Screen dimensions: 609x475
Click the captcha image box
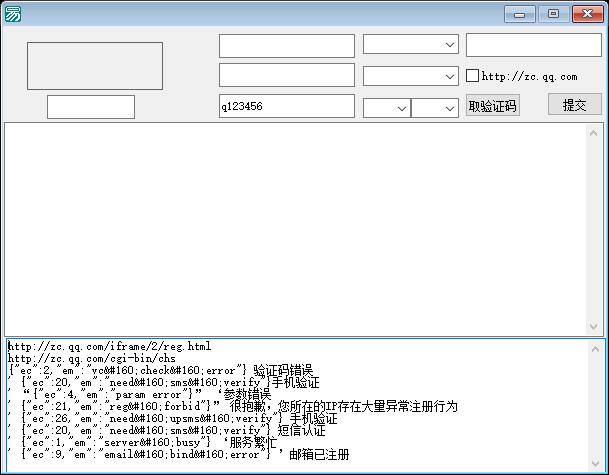click(x=95, y=66)
